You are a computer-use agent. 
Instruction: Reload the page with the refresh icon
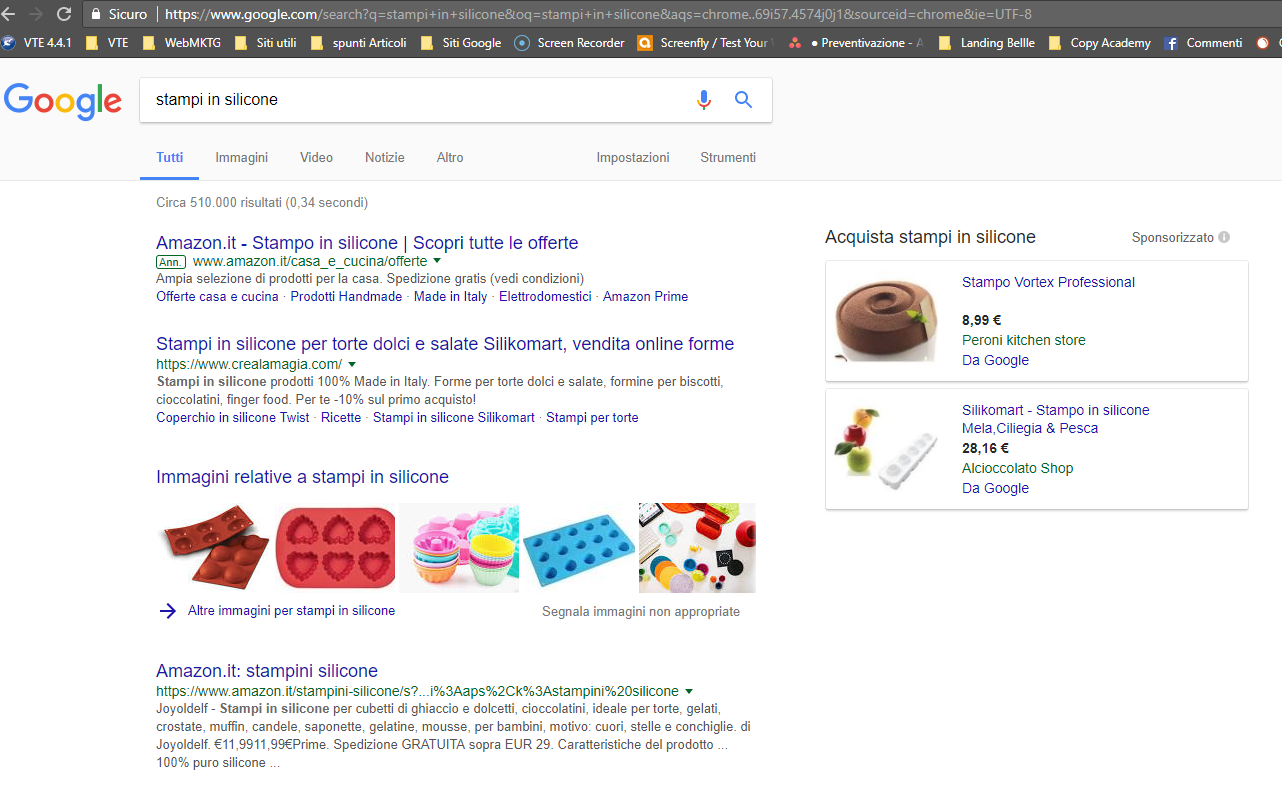pos(64,14)
